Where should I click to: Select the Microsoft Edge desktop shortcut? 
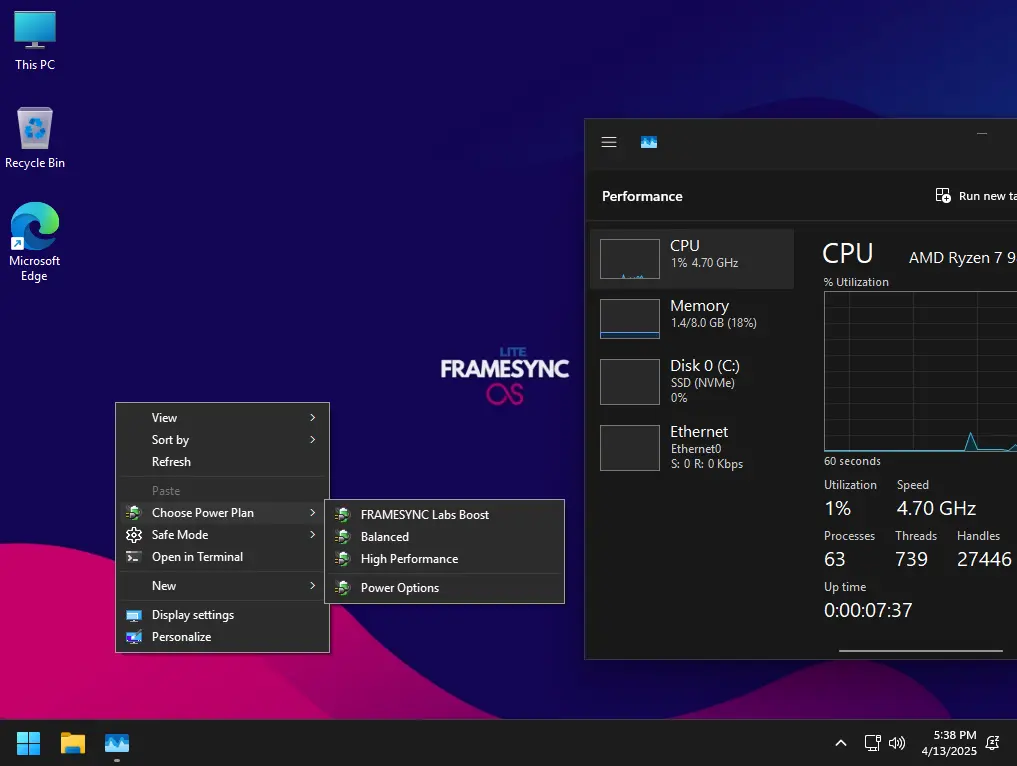click(34, 242)
